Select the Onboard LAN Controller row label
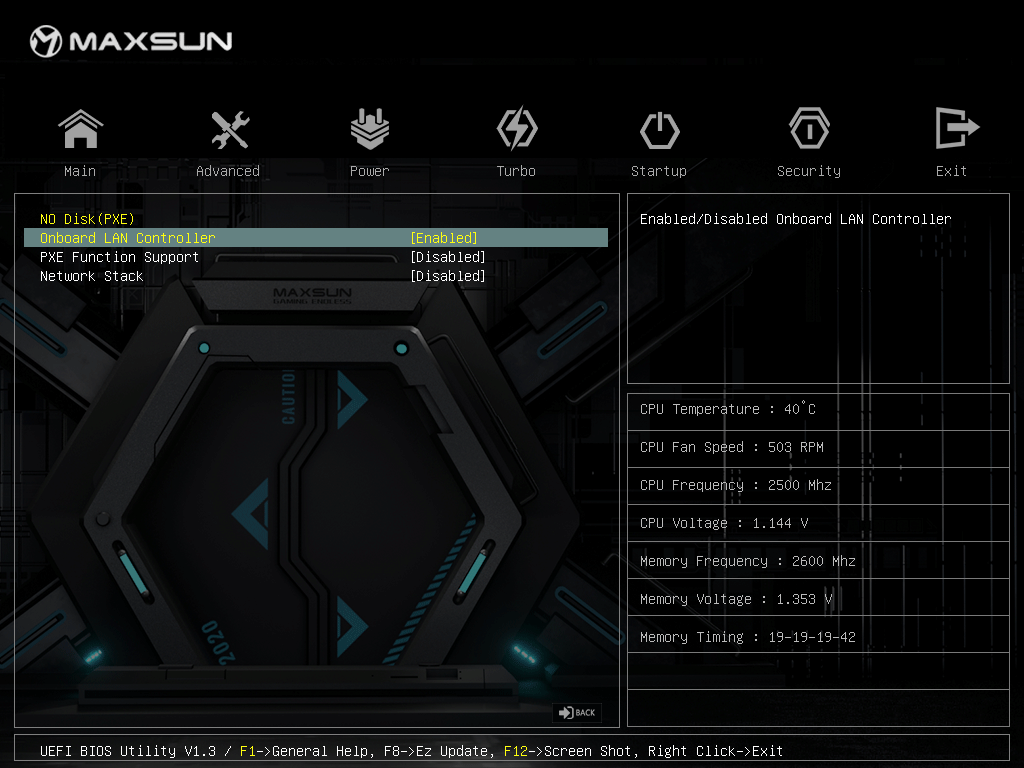The image size is (1024, 768). (x=127, y=238)
